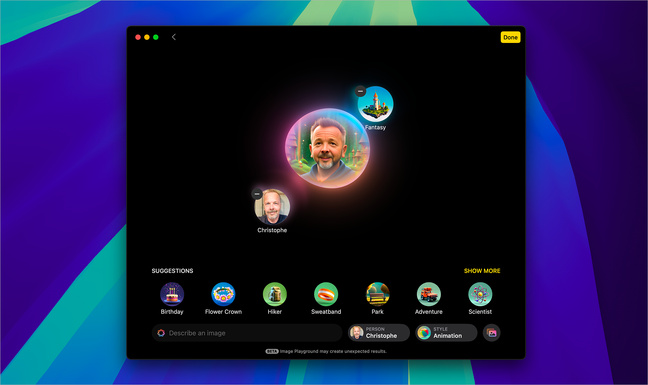Add the Hiker suggestion
The width and height of the screenshot is (648, 385).
(274, 294)
